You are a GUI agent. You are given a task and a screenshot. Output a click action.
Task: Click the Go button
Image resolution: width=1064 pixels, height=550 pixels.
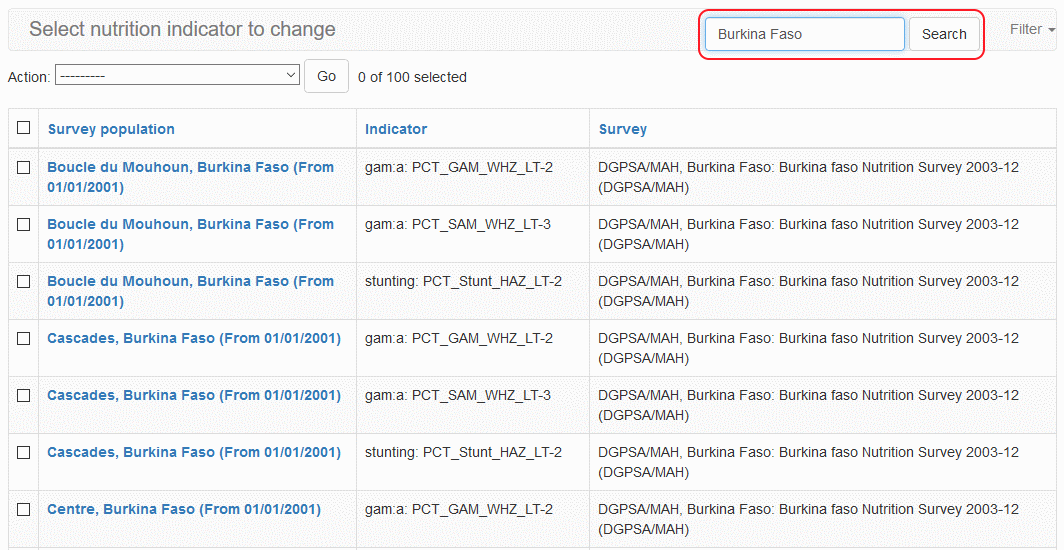[326, 76]
